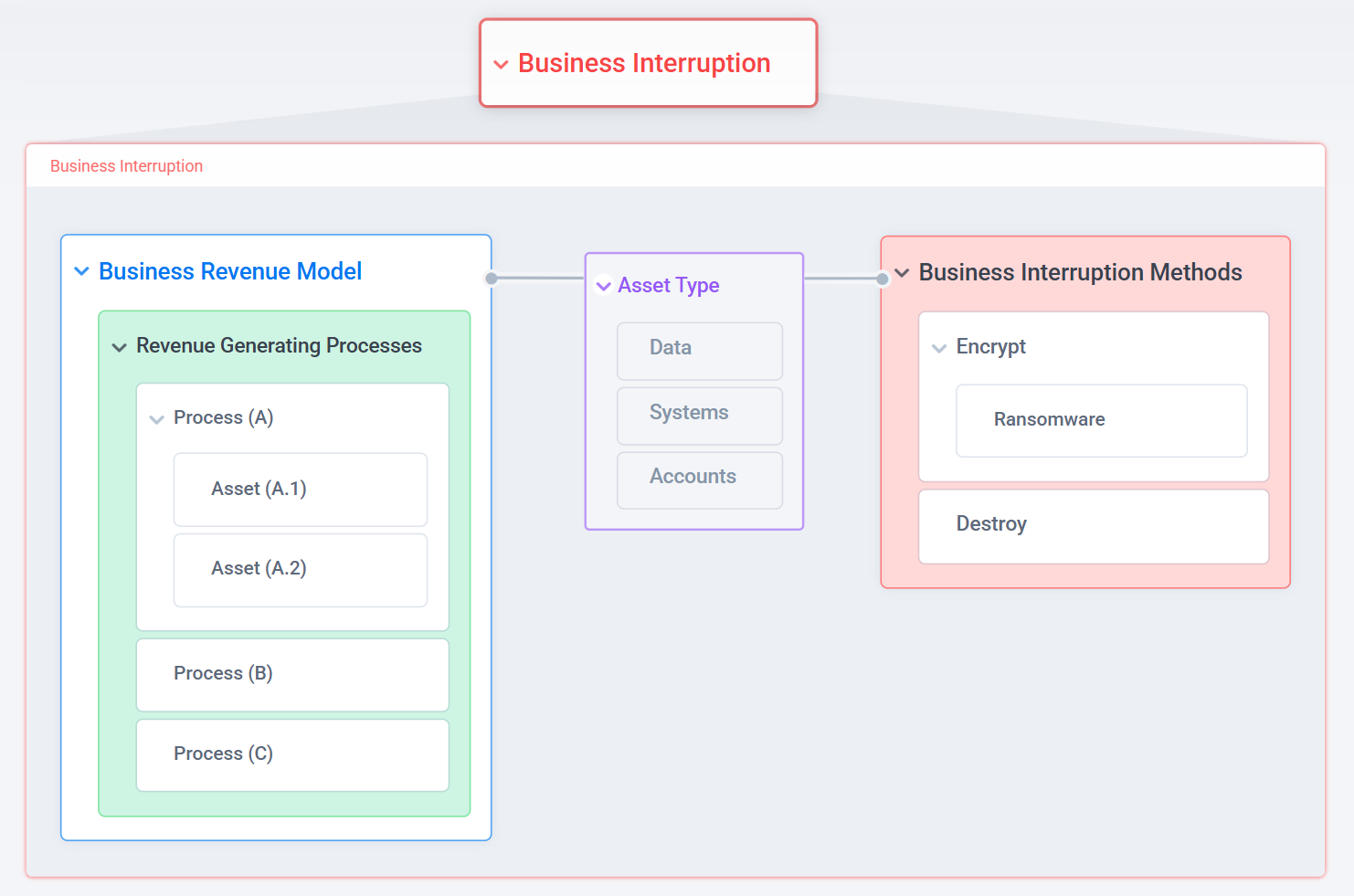Click the Process (C) node
The image size is (1354, 896).
pos(292,754)
